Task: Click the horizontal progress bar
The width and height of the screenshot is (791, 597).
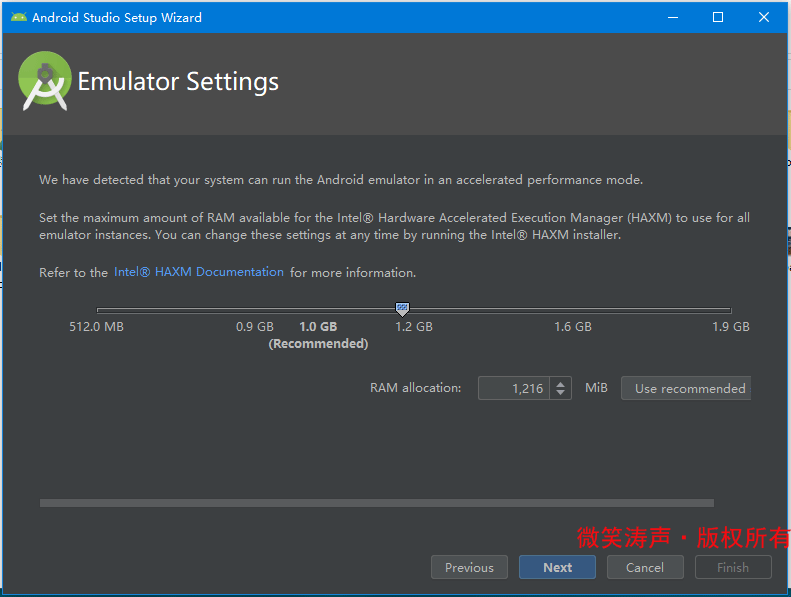Action: (x=377, y=503)
